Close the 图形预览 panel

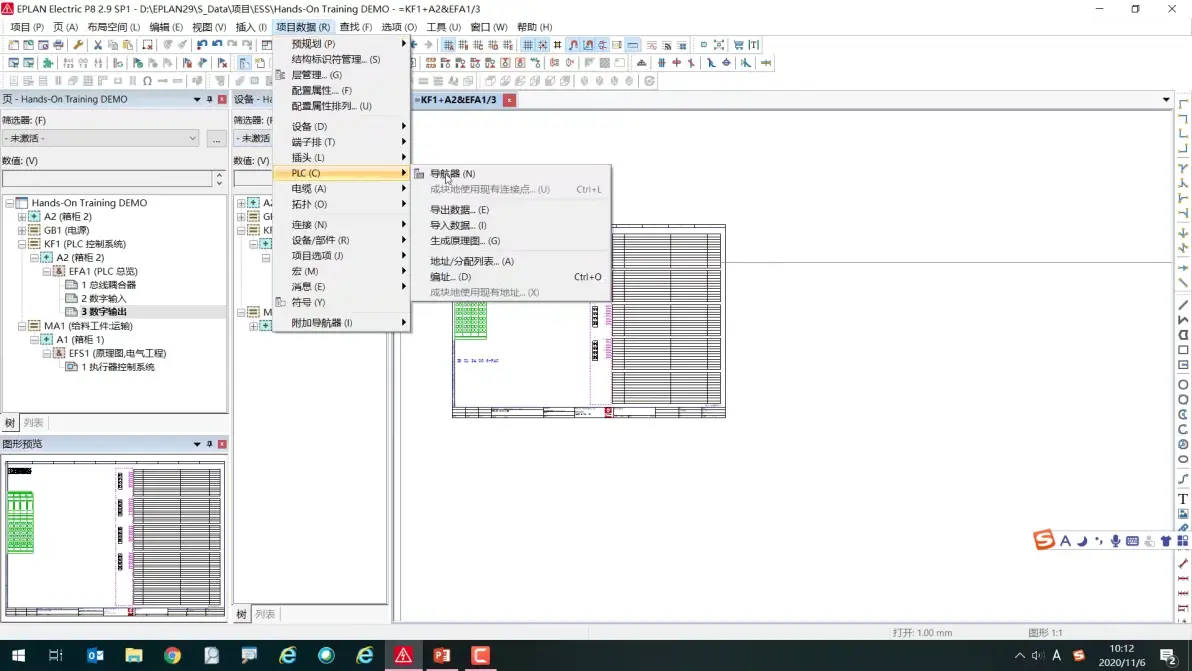coord(222,444)
